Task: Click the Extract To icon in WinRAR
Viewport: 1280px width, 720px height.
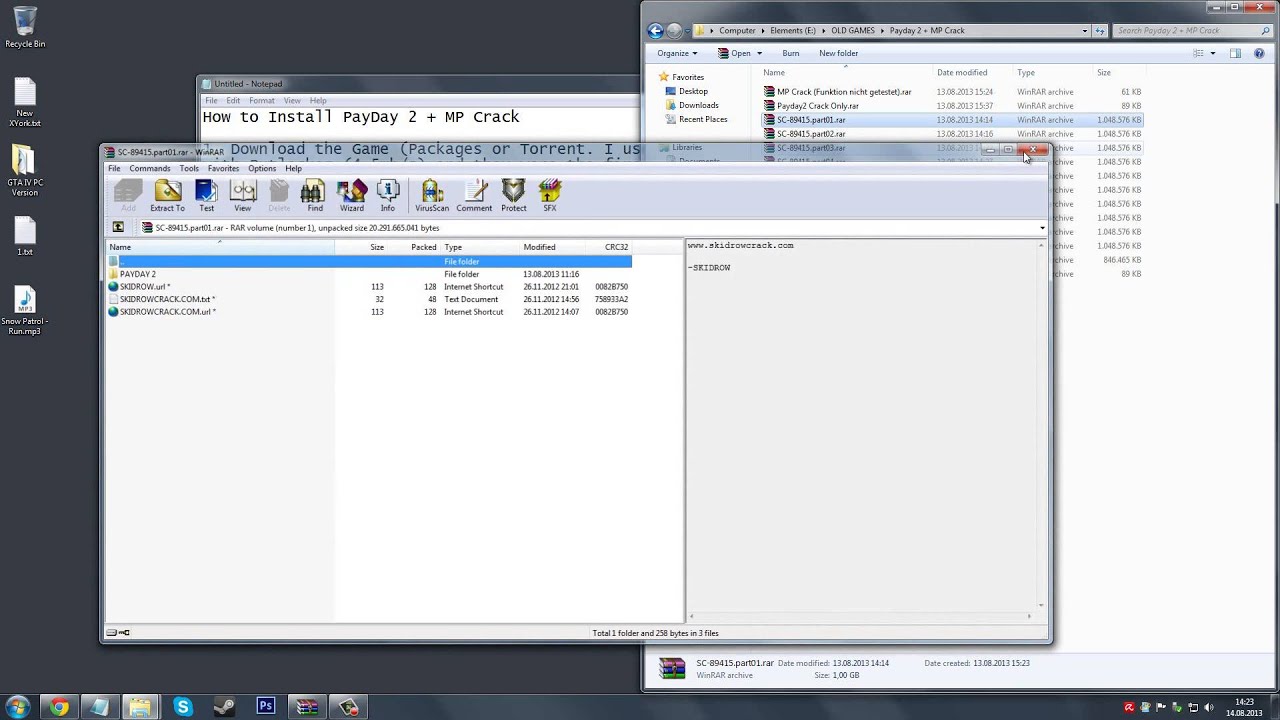Action: (x=167, y=196)
